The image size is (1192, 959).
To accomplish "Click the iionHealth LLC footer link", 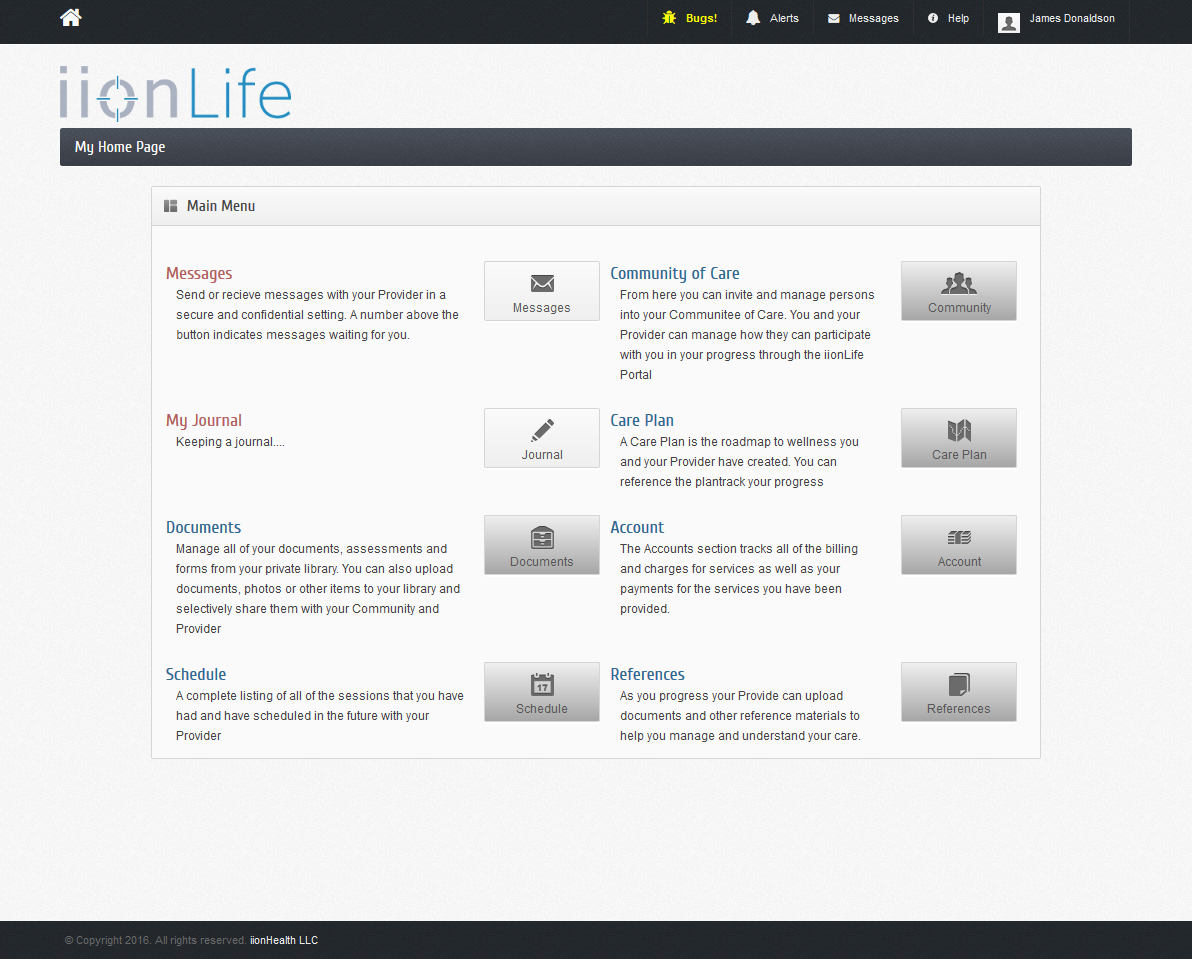I will (x=284, y=940).
